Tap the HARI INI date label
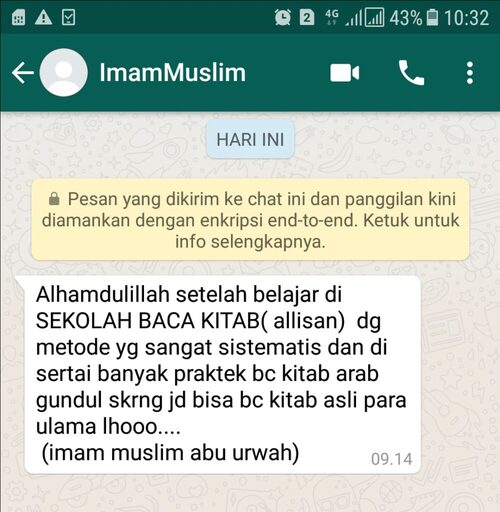 click(x=250, y=139)
